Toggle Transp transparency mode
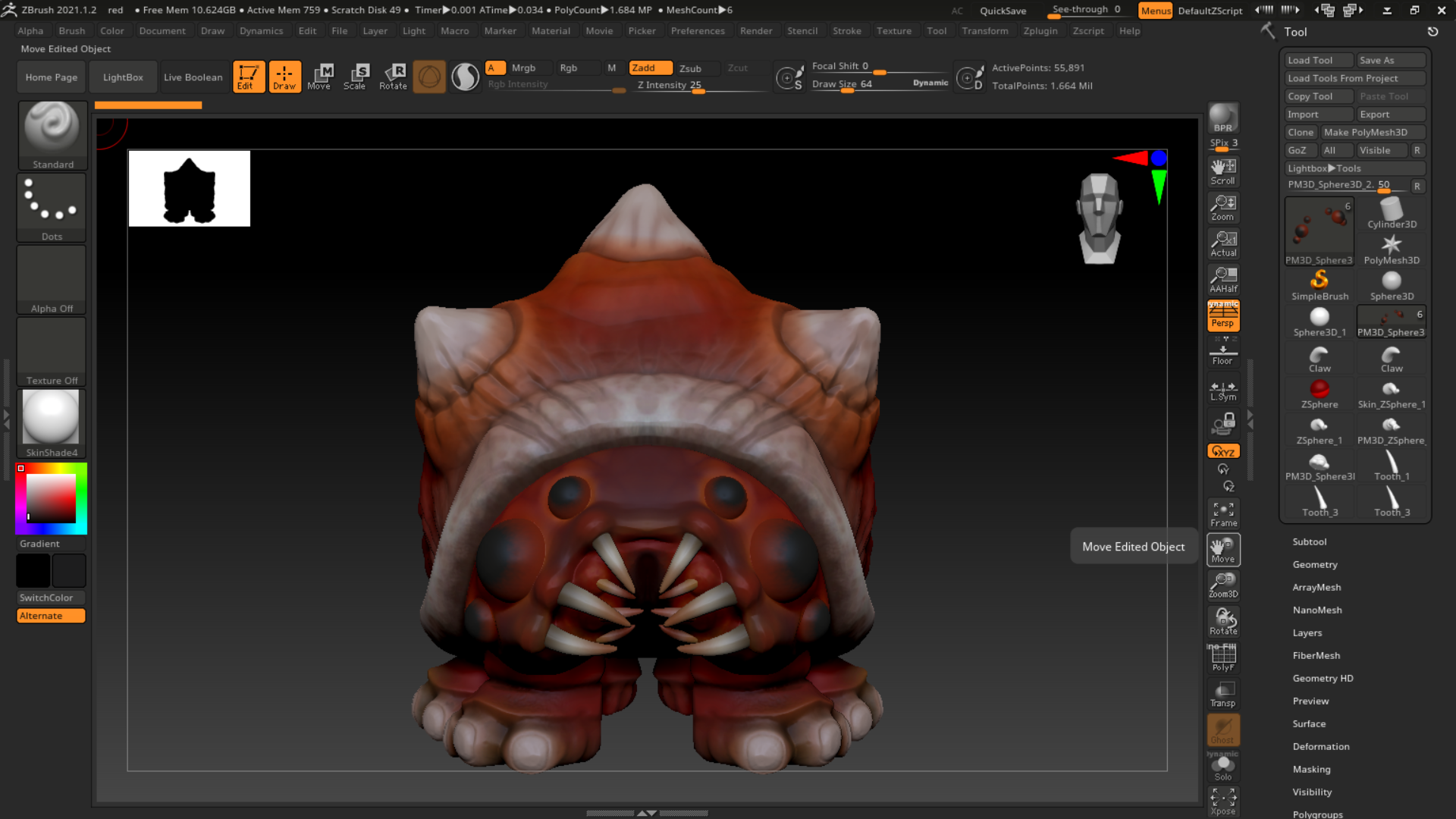Viewport: 1456px width, 819px height. click(x=1222, y=694)
